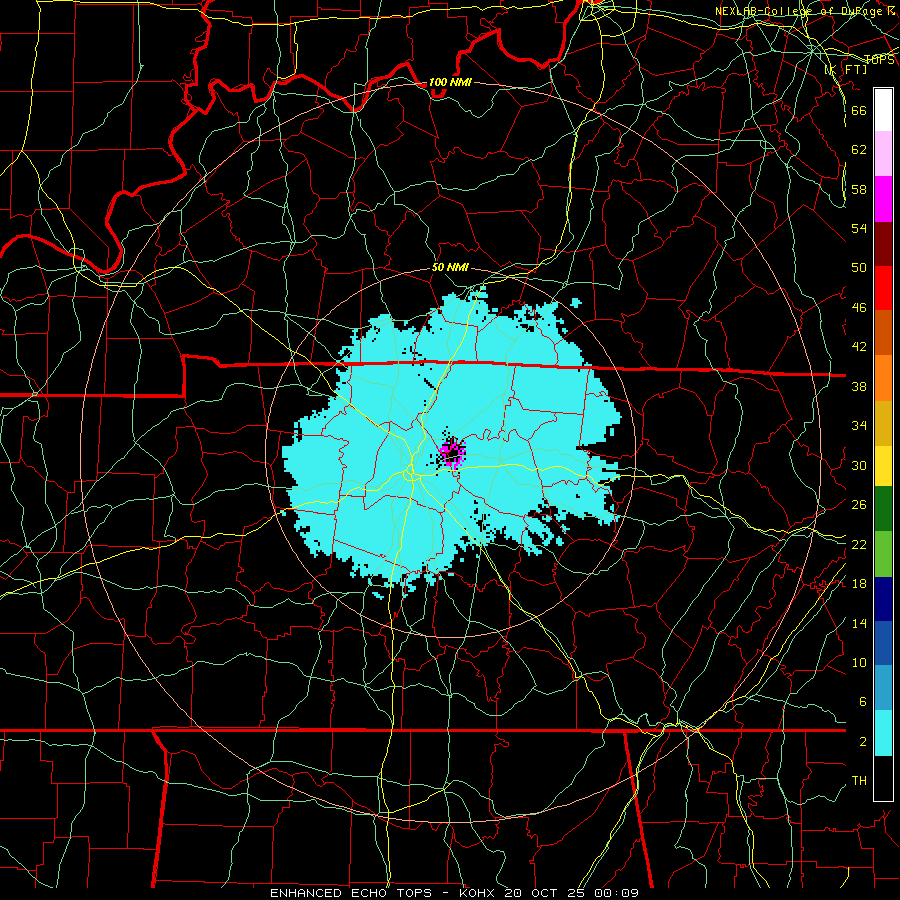The height and width of the screenshot is (900, 900).
Task: Click the "54" scale value
Action: [859, 228]
